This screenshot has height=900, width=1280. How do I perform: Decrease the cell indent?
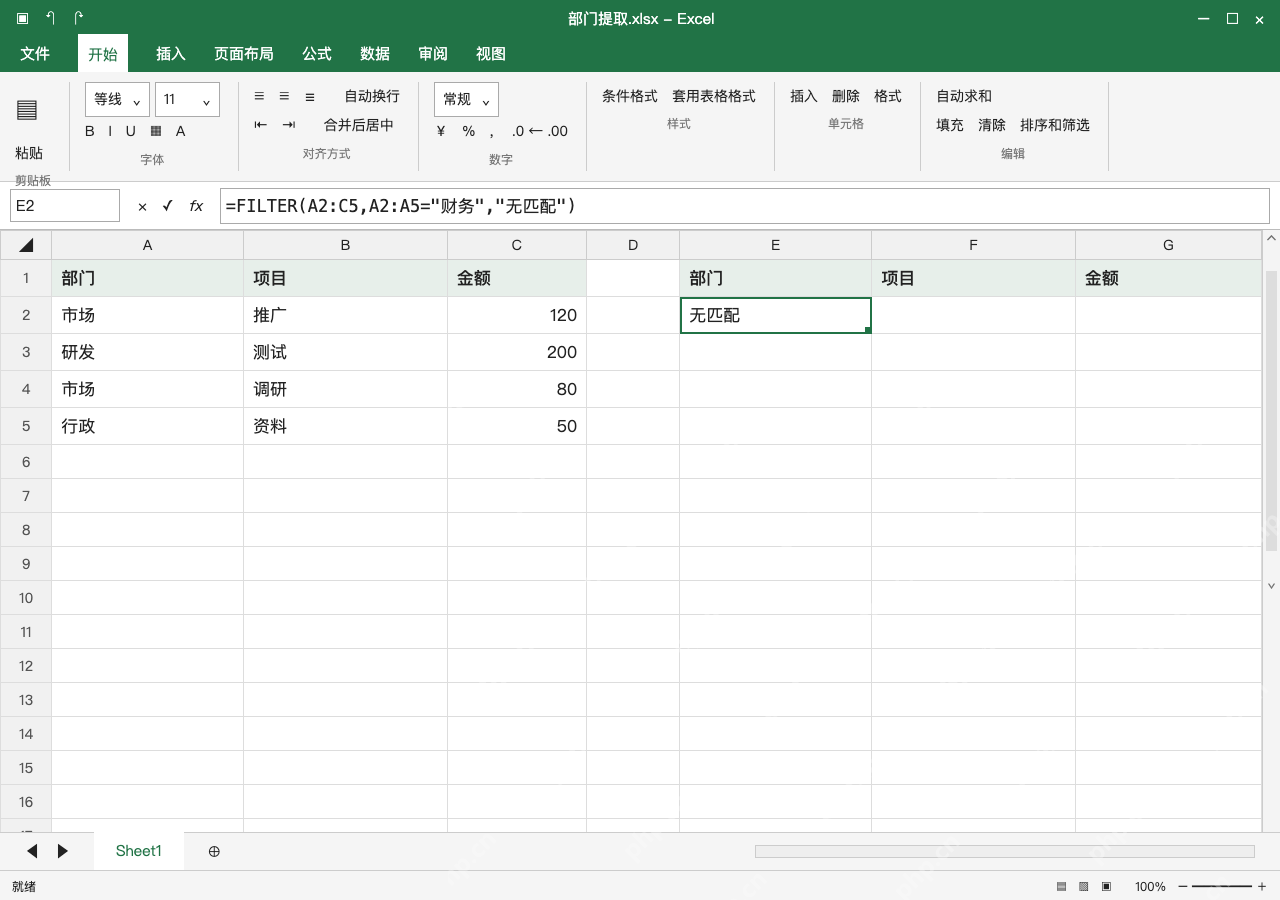coord(261,125)
